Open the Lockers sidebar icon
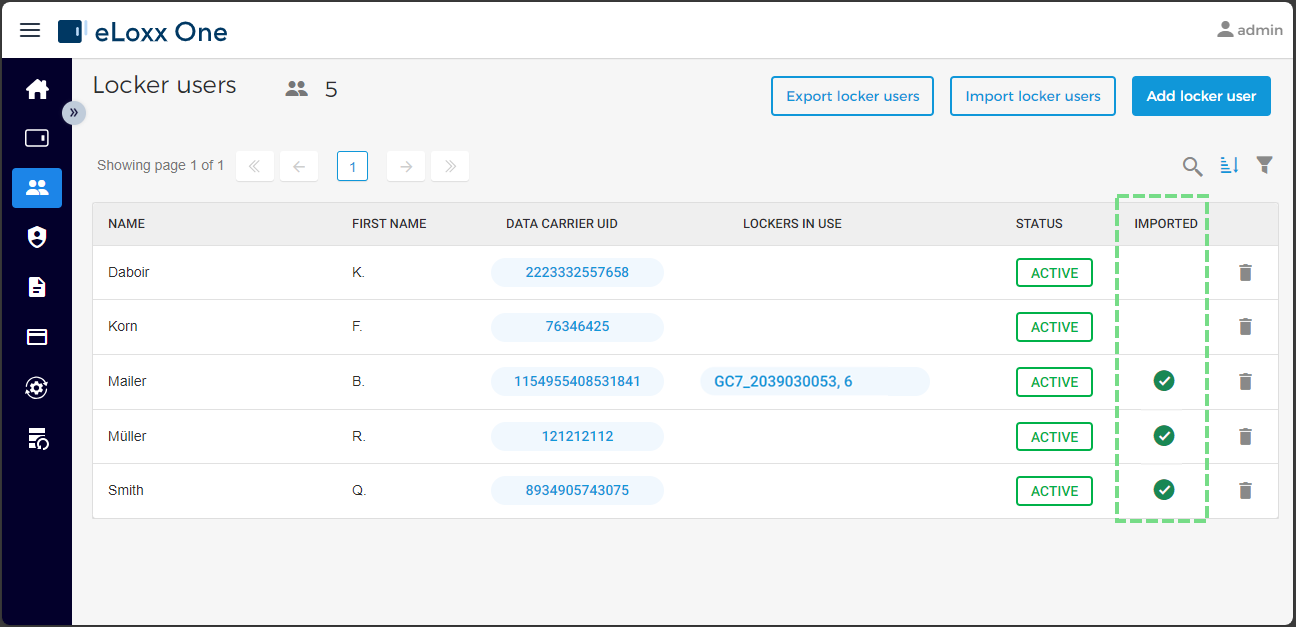The width and height of the screenshot is (1296, 627). (37, 138)
